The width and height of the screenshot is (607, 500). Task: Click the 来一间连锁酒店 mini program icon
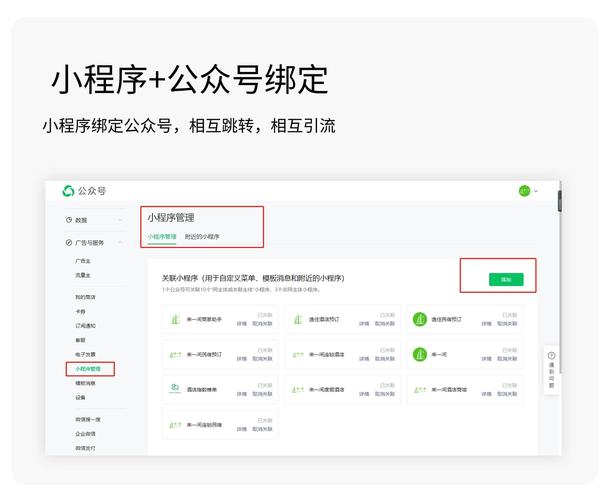pos(298,354)
